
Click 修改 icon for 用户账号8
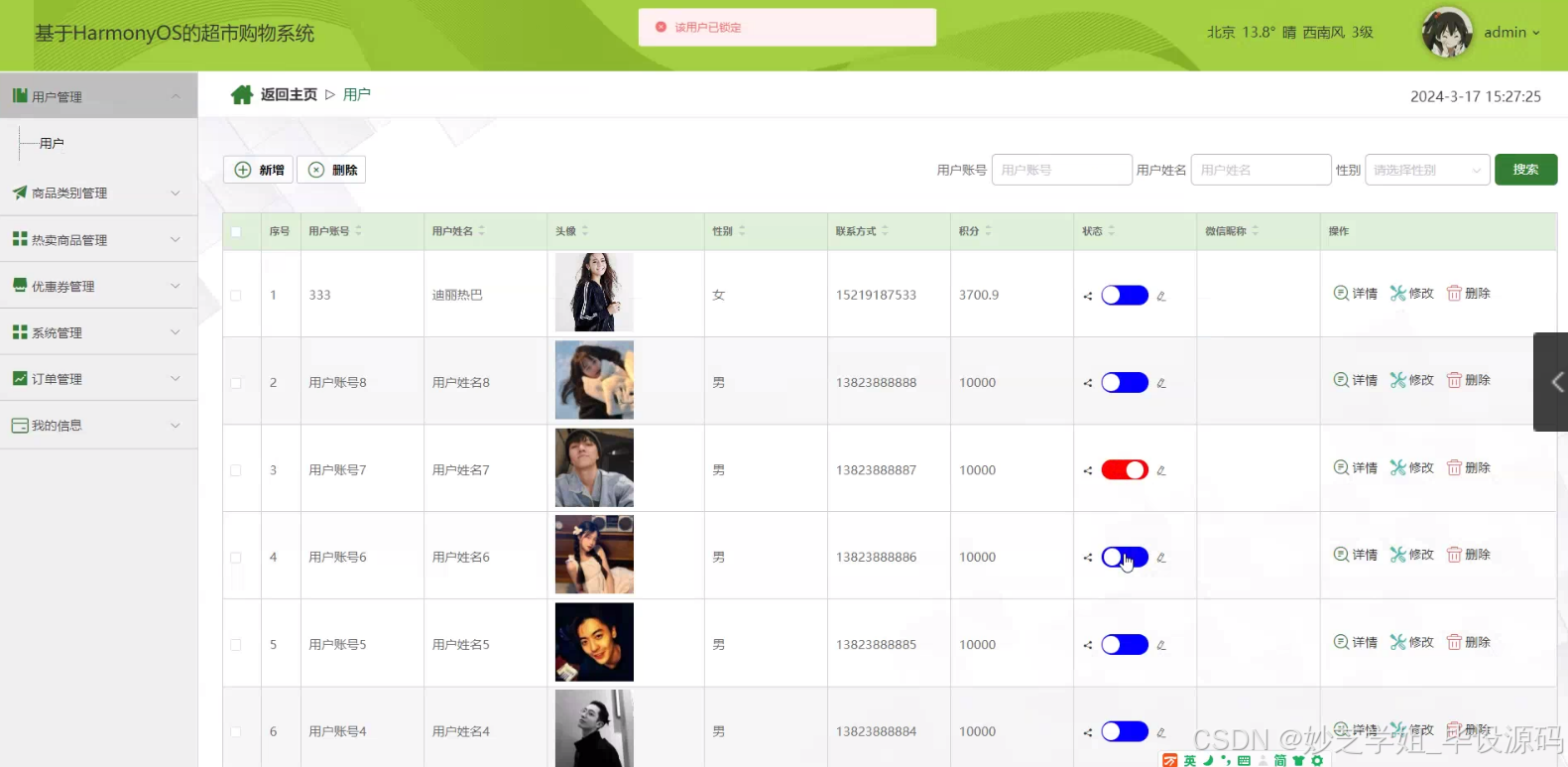click(1398, 380)
